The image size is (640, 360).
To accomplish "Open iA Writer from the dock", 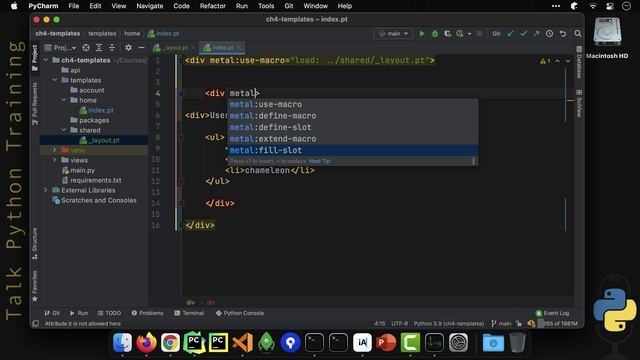I will 362,342.
